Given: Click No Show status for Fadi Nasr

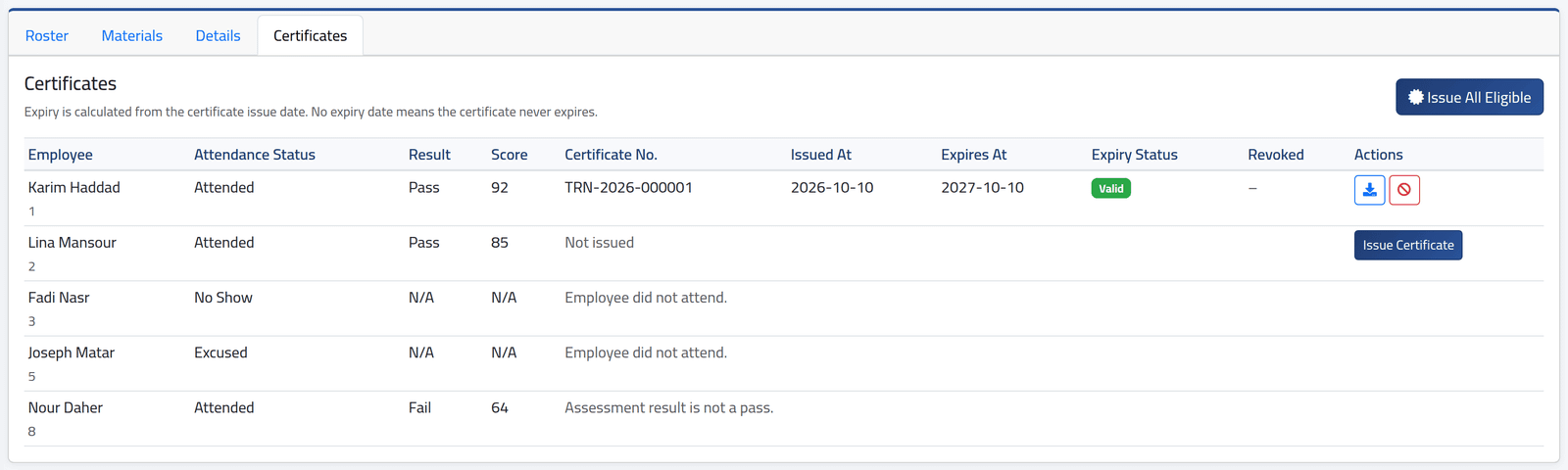Looking at the screenshot, I should pyautogui.click(x=223, y=297).
